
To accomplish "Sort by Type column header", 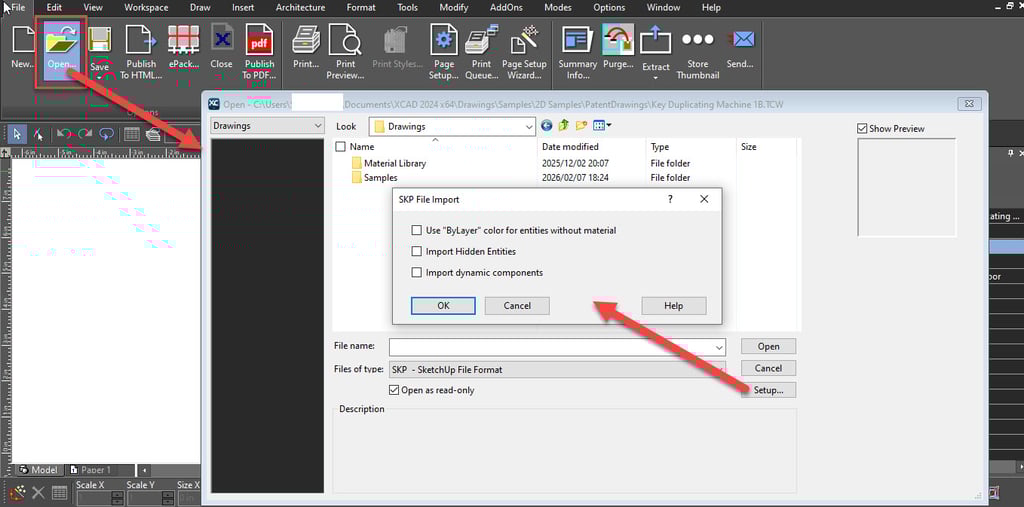I will [660, 147].
